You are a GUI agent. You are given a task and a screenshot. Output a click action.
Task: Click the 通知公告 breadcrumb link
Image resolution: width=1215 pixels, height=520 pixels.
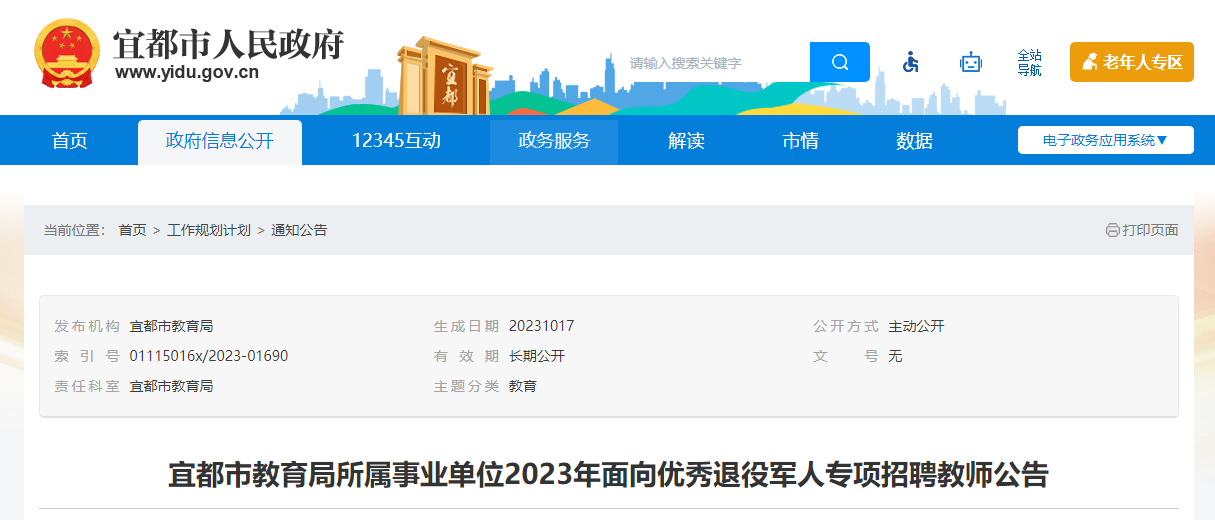(x=299, y=230)
